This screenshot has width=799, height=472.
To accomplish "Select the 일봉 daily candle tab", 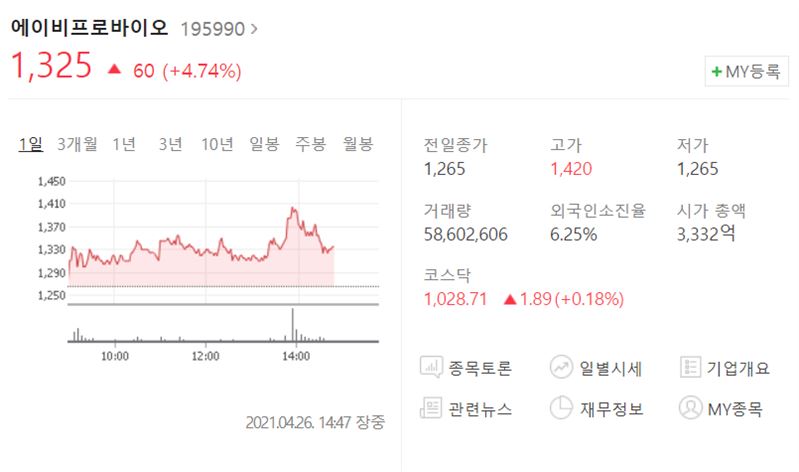I will pos(264,144).
